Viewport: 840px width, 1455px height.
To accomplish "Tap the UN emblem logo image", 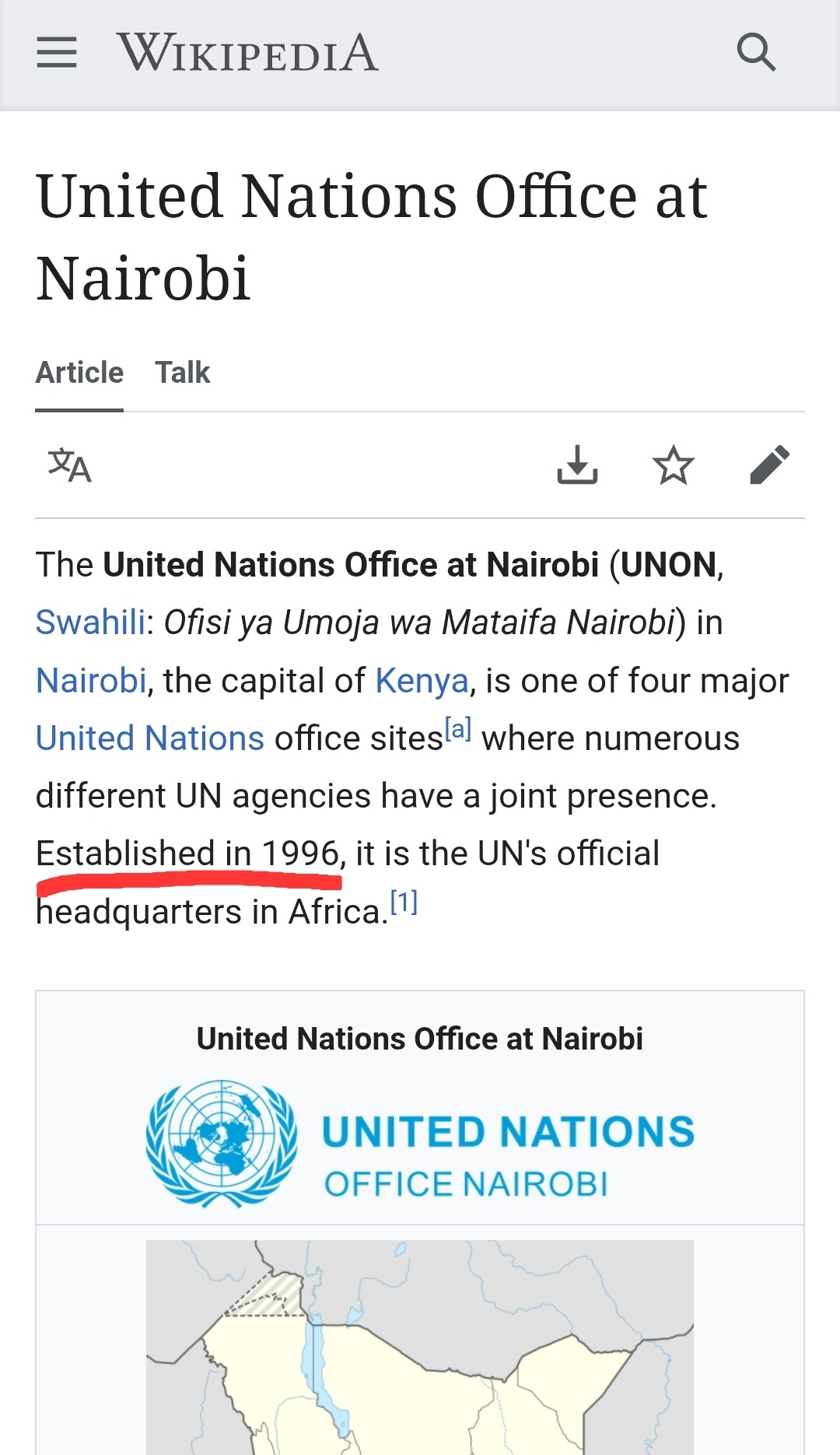I will point(222,1142).
